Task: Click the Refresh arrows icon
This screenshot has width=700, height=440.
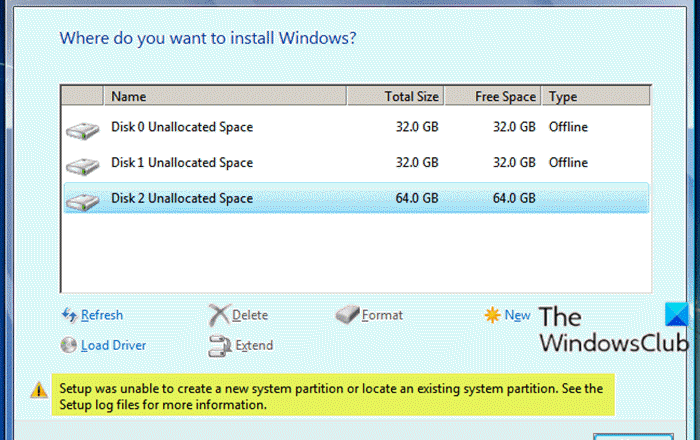Action: click(x=69, y=315)
